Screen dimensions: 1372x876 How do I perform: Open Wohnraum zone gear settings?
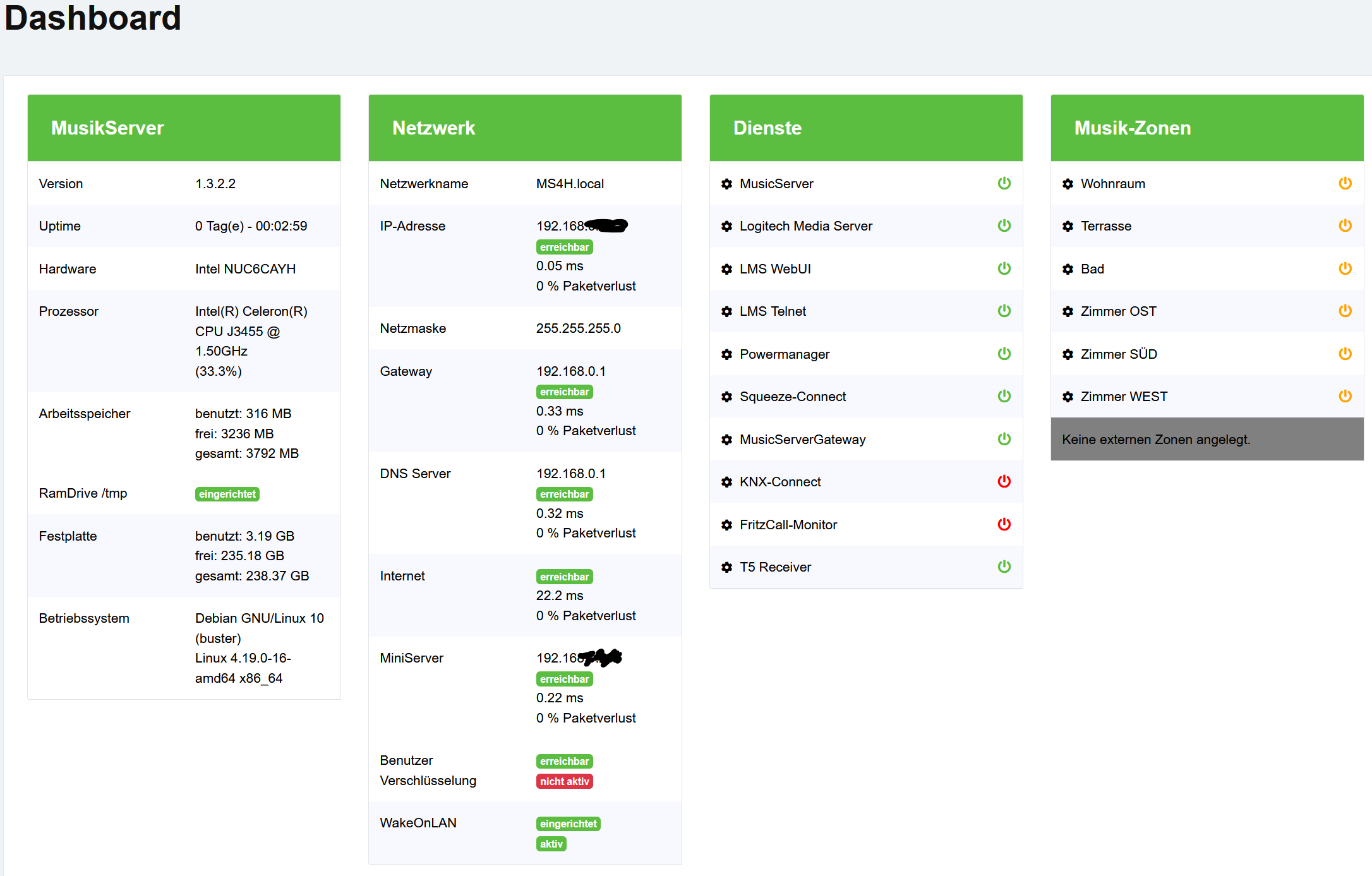point(1068,184)
